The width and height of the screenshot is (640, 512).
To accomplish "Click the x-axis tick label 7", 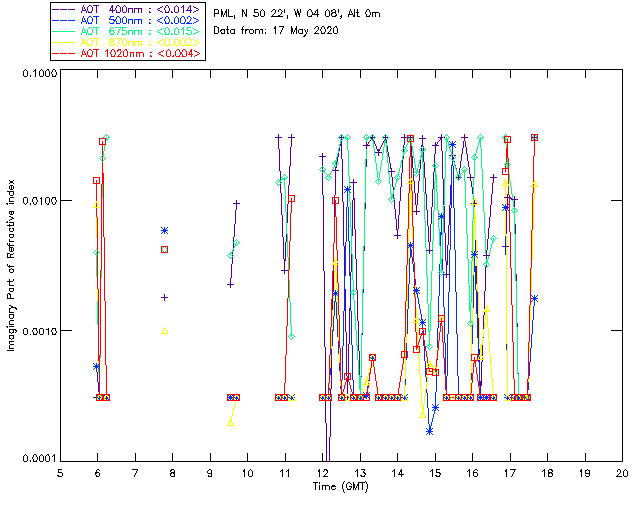I will click(x=135, y=473).
